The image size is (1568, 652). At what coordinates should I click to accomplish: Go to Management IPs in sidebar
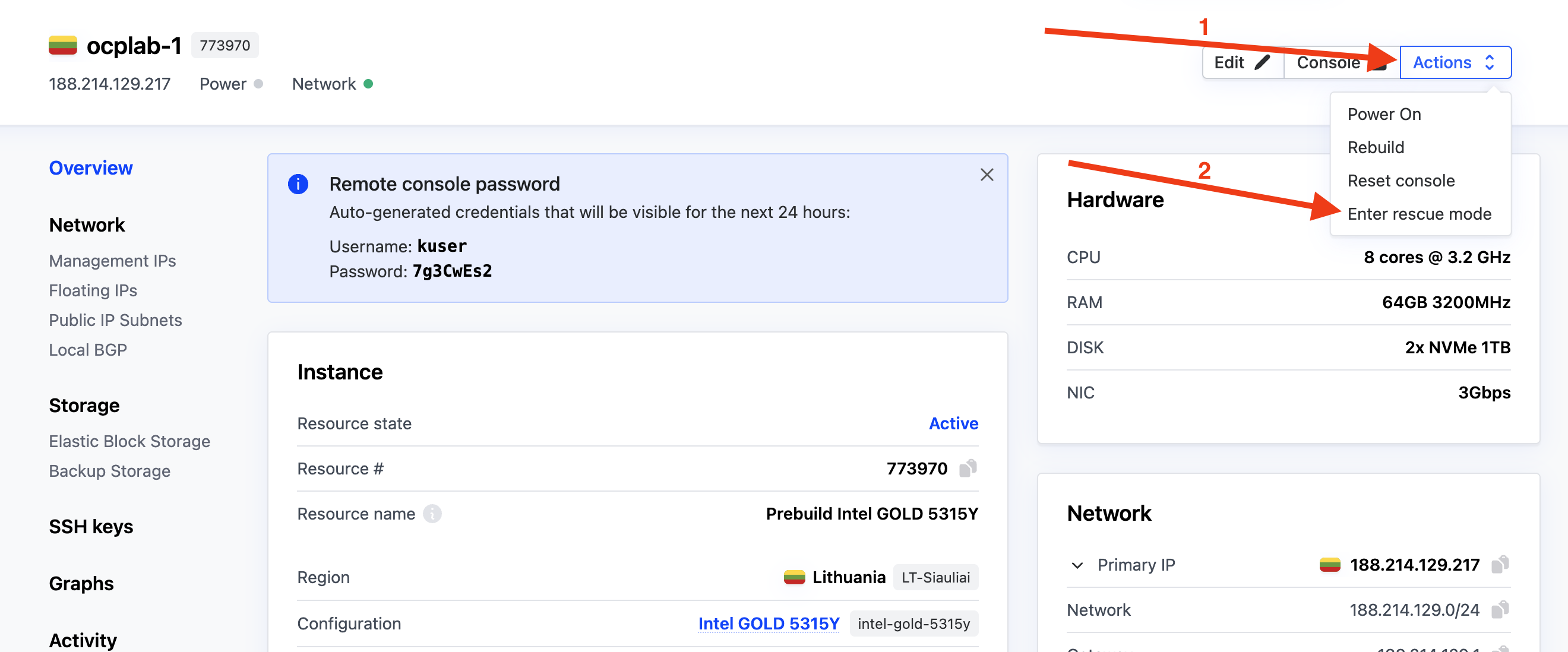112,261
